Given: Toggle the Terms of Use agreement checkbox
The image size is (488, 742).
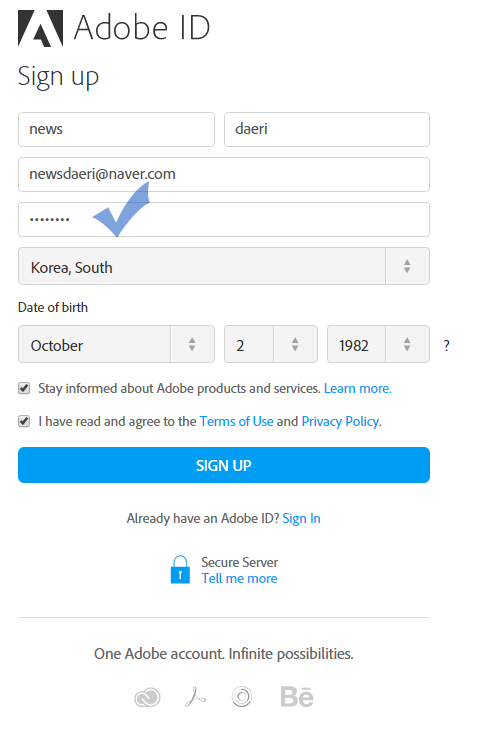Looking at the screenshot, I should [x=24, y=421].
